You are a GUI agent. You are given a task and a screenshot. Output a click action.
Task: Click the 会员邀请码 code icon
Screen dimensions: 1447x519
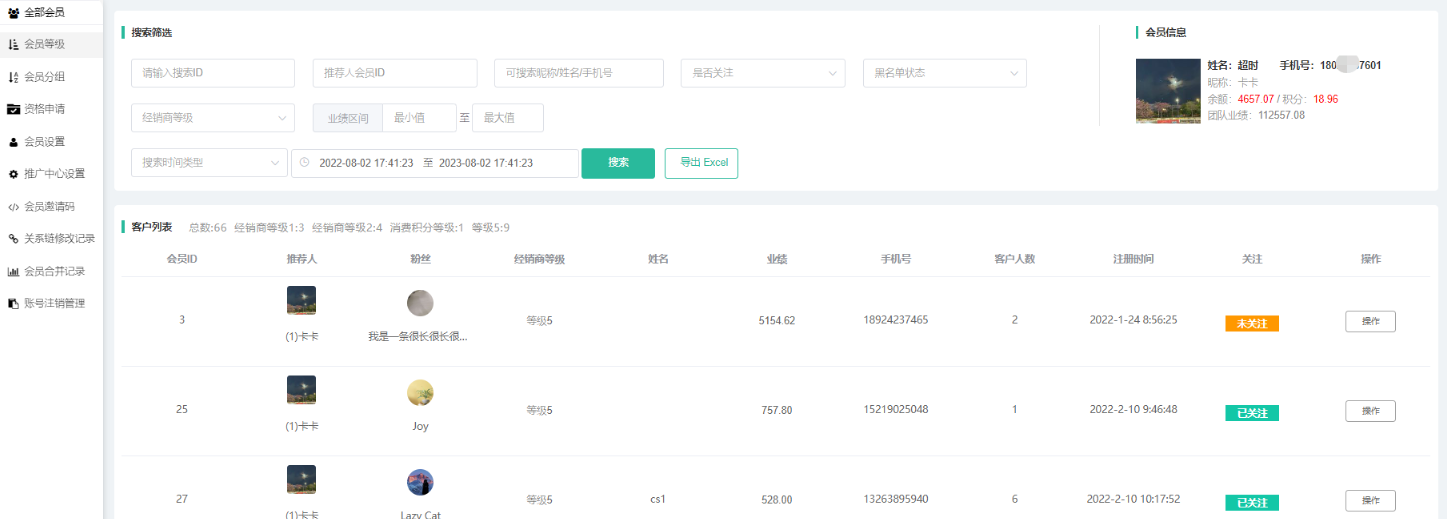13,207
